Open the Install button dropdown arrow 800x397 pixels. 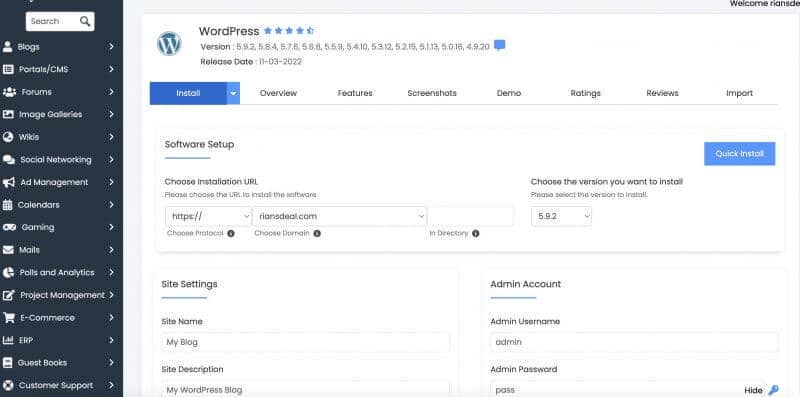(233, 93)
